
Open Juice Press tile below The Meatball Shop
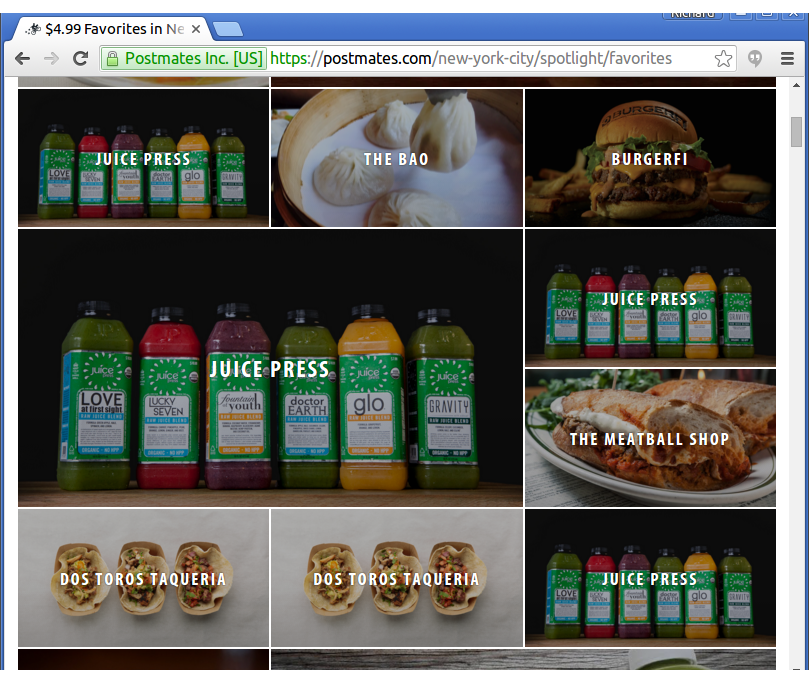tap(650, 578)
